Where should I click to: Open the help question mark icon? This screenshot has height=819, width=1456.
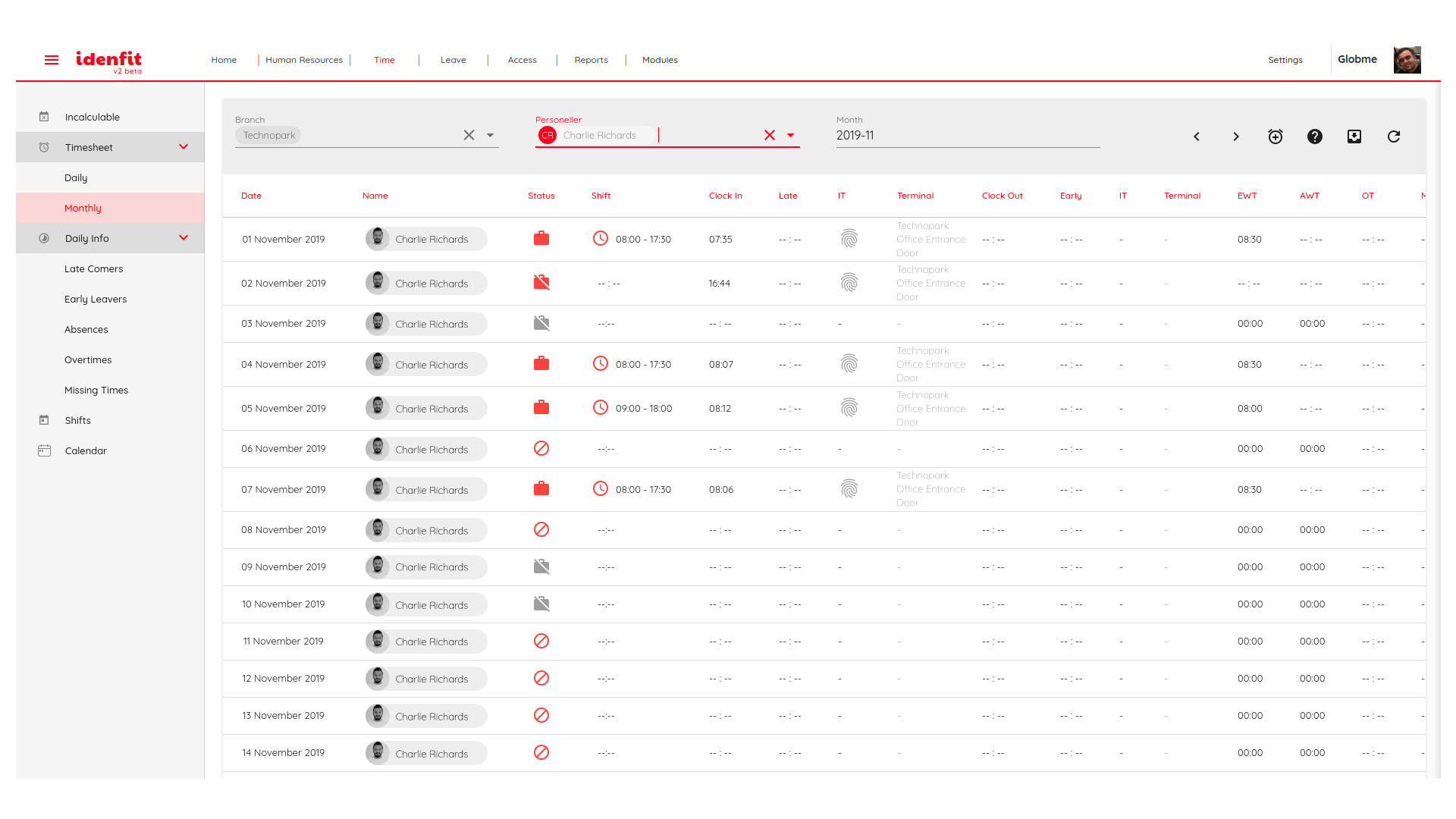(1315, 136)
